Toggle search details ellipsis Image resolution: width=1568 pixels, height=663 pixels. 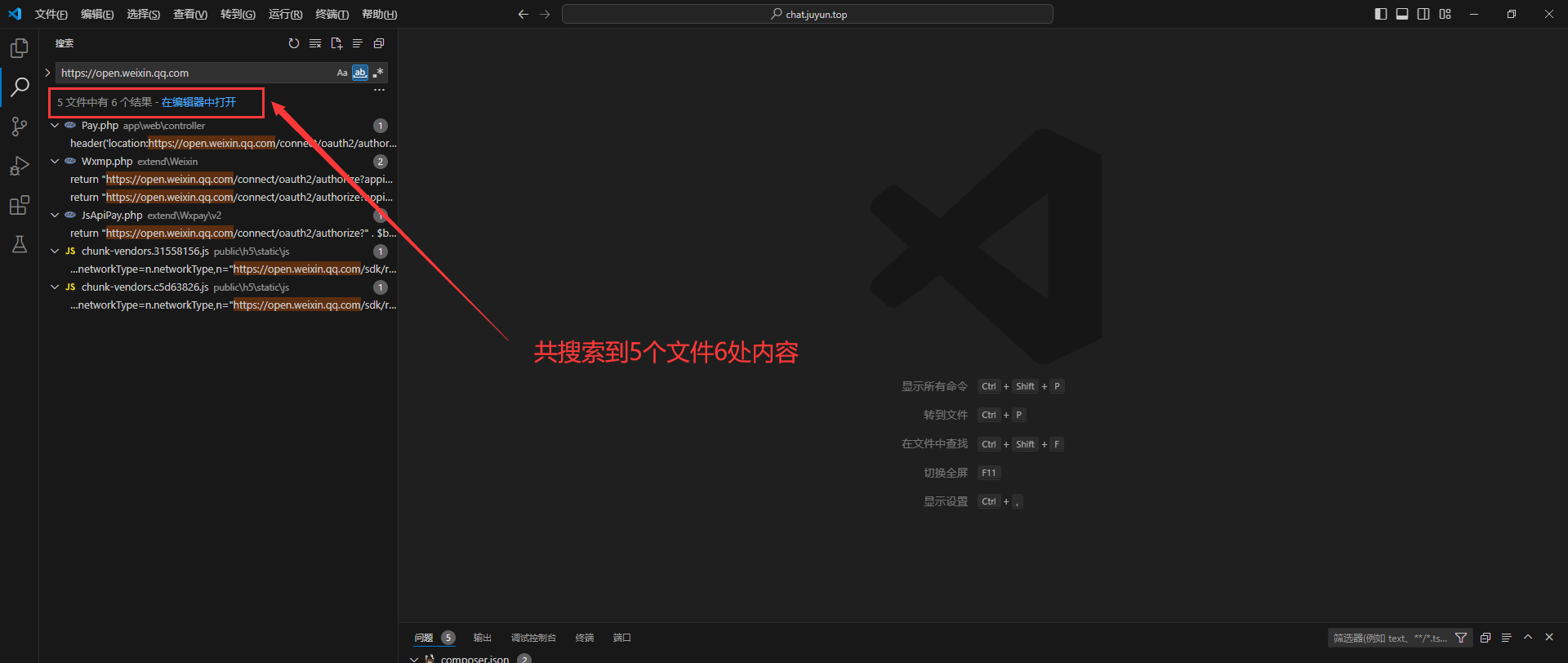(x=379, y=90)
